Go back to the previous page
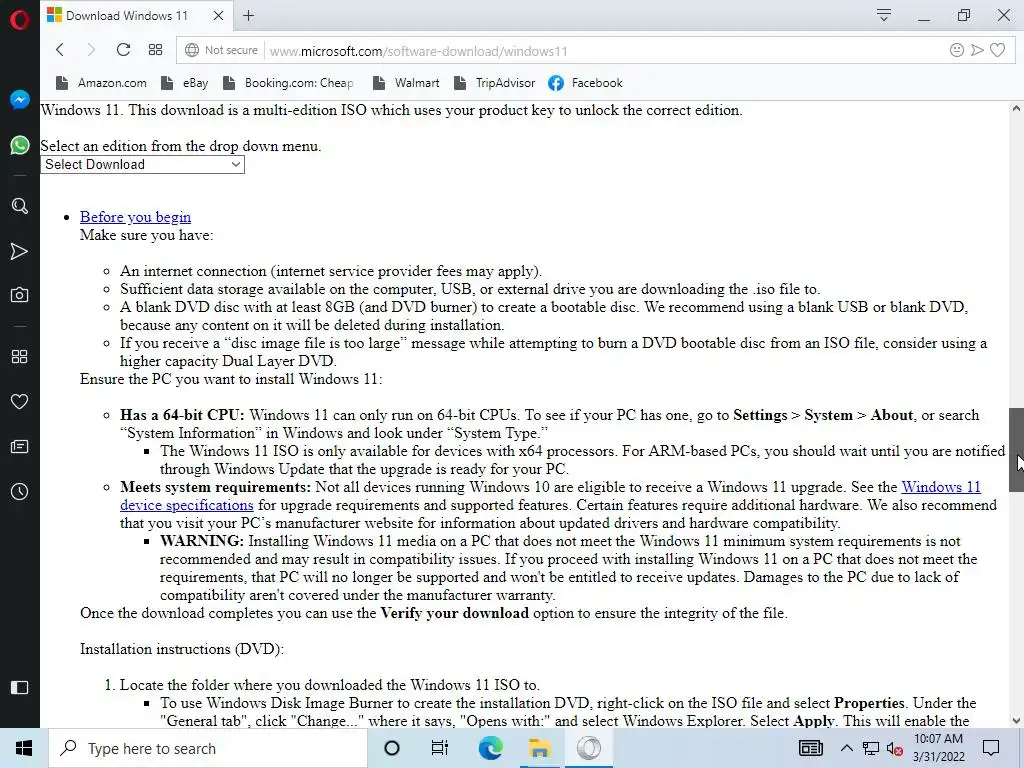The image size is (1024, 768). click(x=60, y=50)
